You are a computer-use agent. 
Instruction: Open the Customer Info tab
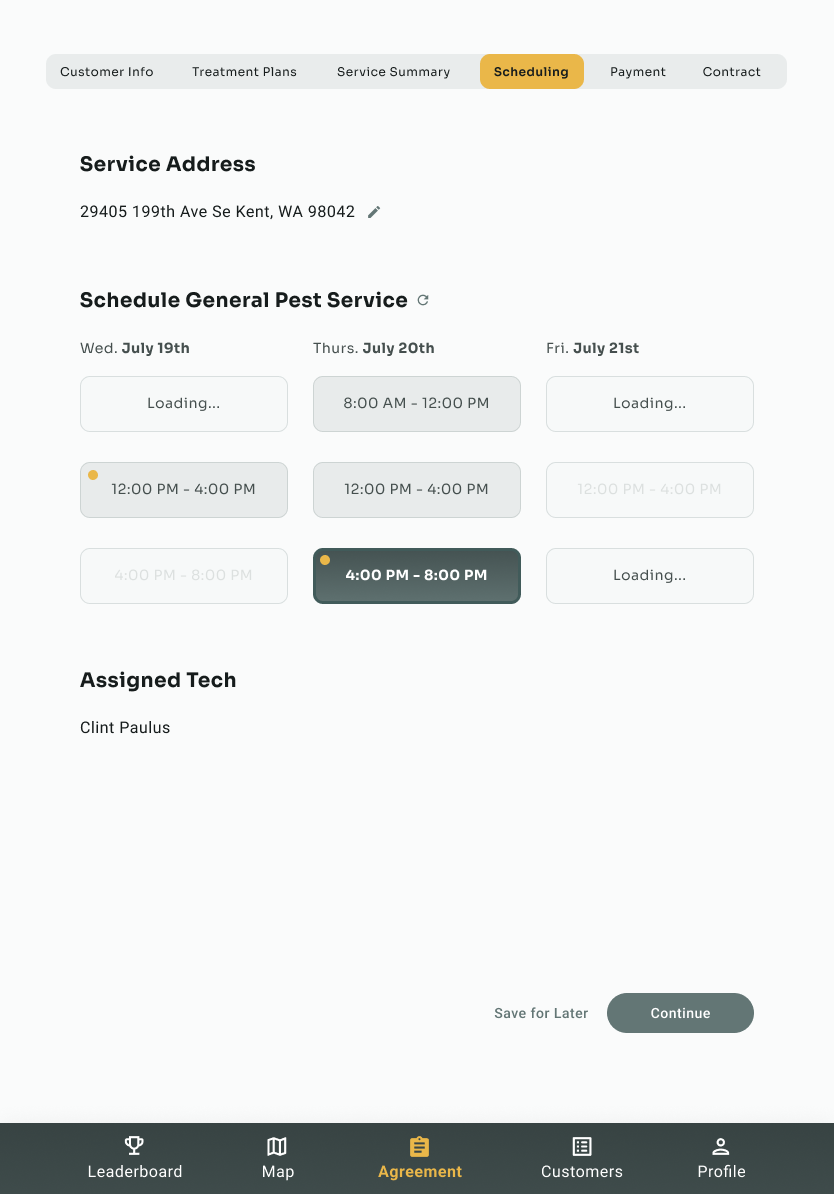[x=107, y=71]
